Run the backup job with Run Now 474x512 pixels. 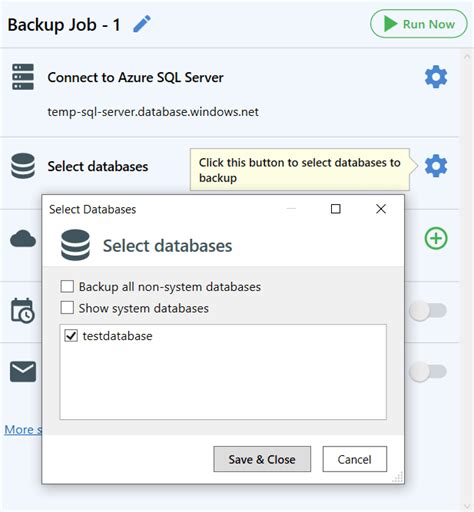click(419, 24)
